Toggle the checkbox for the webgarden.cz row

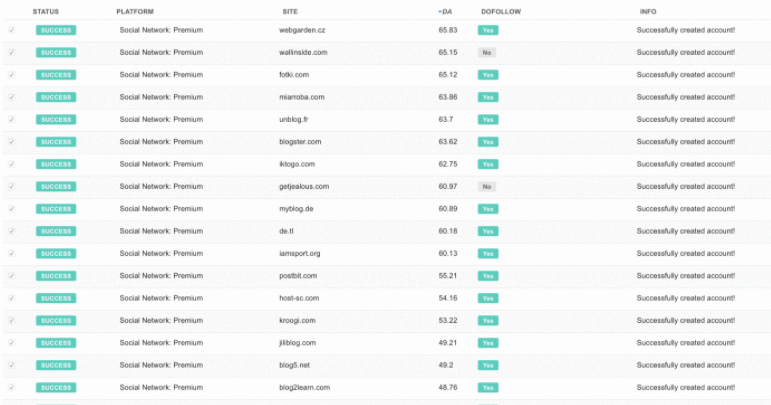tap(12, 30)
